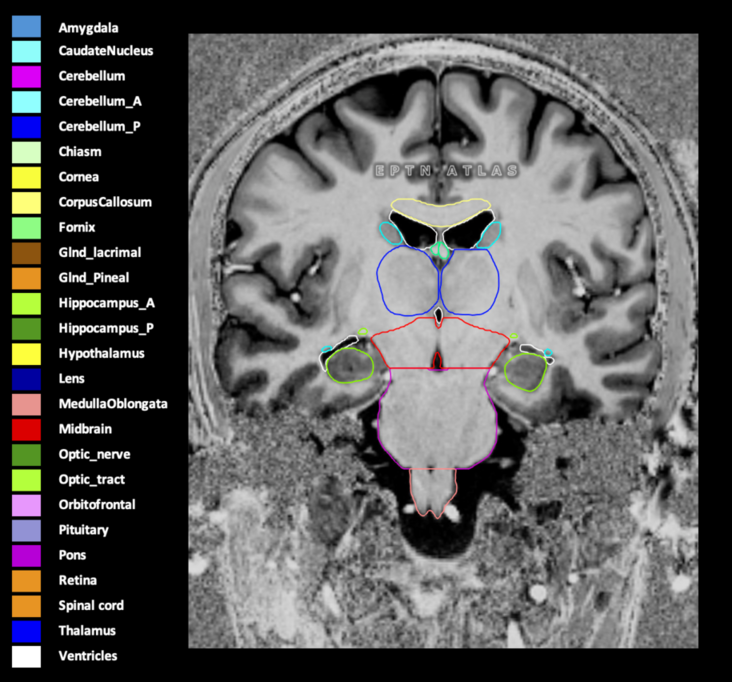
Task: Click the CaudateNucleus color swatch
Action: point(26,51)
